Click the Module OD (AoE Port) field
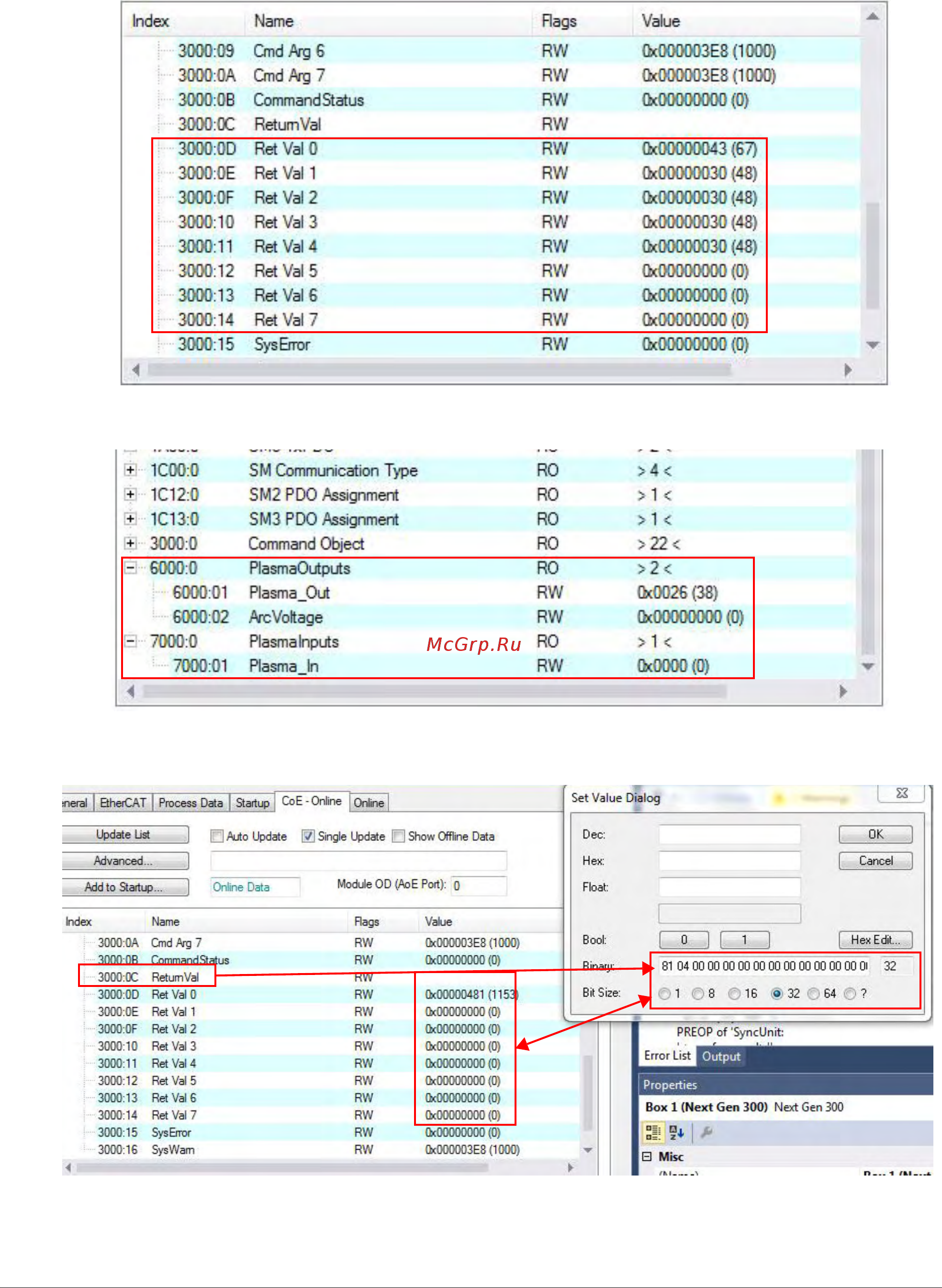The image size is (942, 1288). coord(478,886)
